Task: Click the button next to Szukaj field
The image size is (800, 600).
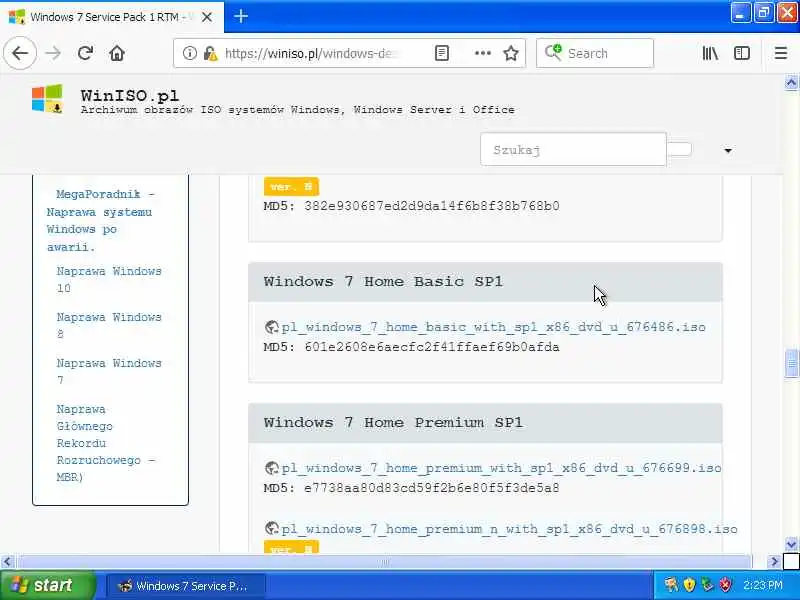Action: tap(679, 149)
